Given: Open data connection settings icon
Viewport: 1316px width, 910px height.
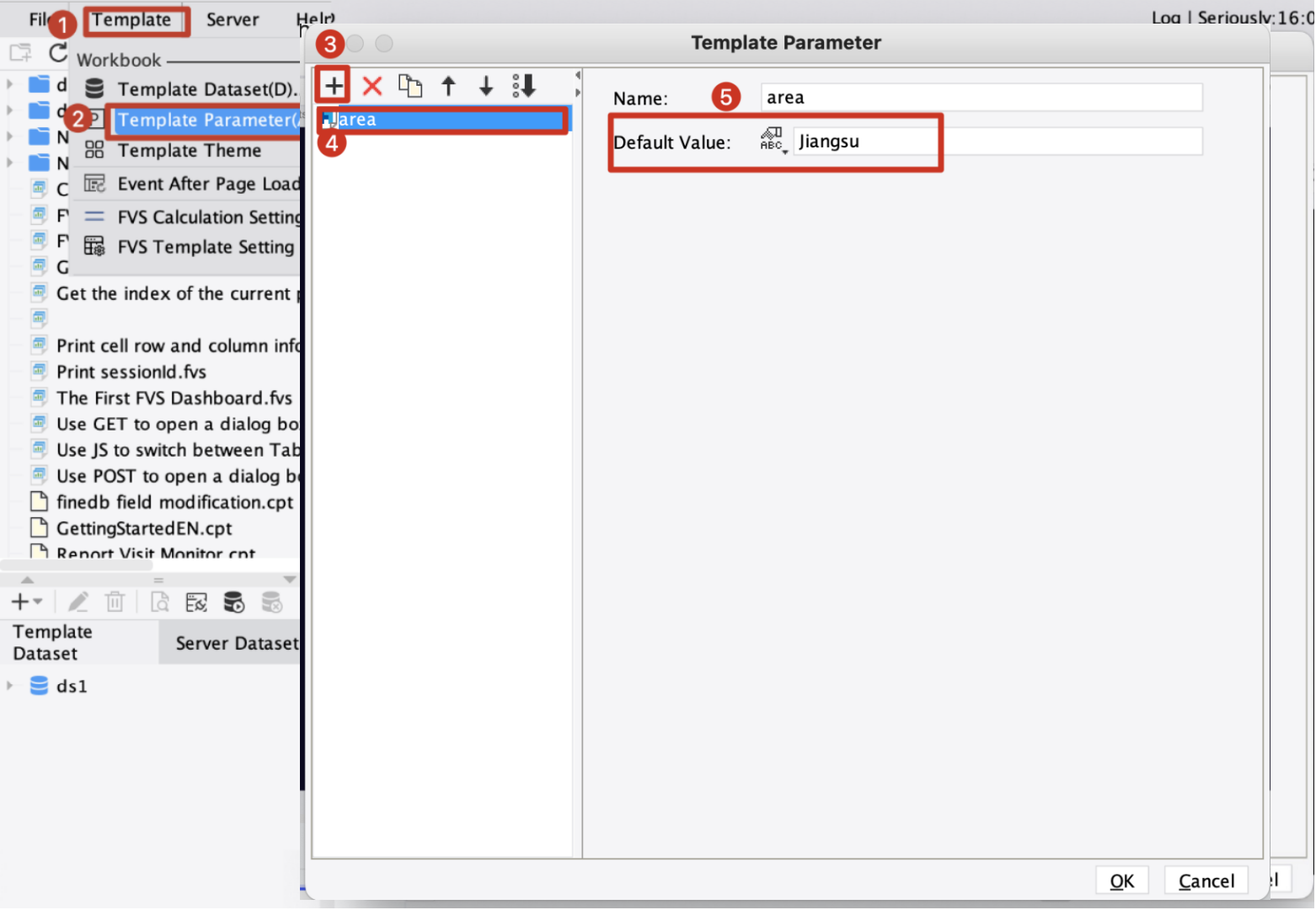Looking at the screenshot, I should [x=195, y=602].
